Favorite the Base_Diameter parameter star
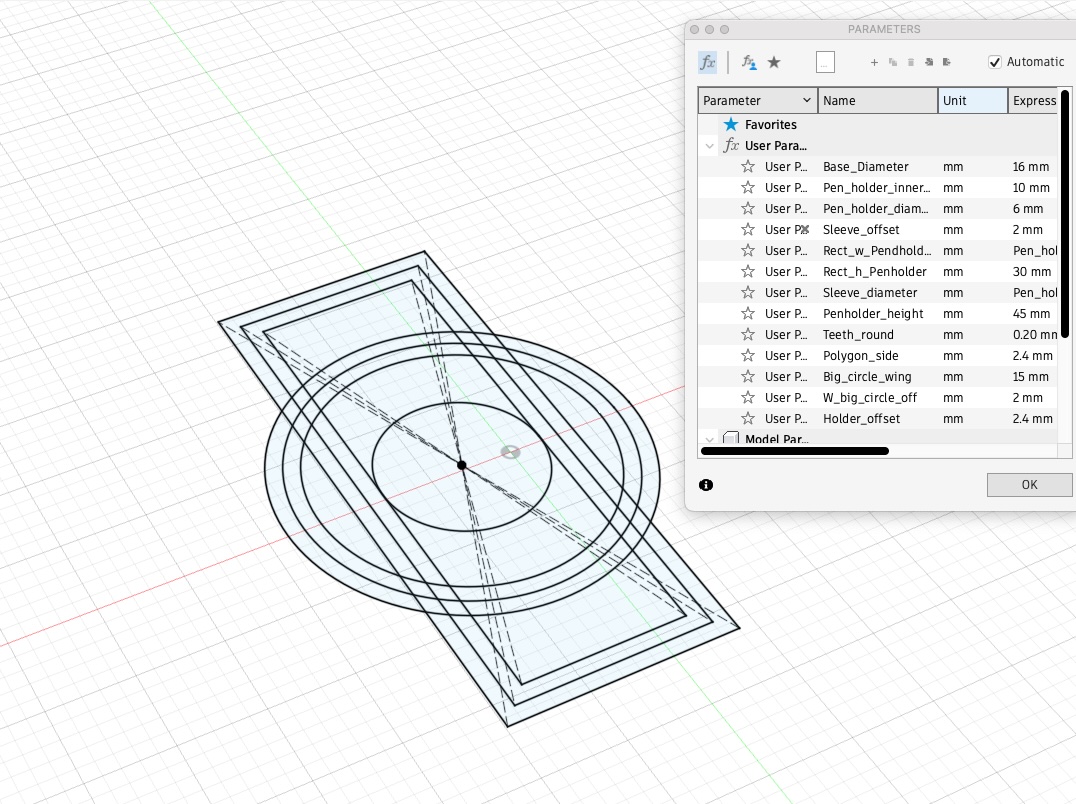1076x804 pixels. (748, 167)
